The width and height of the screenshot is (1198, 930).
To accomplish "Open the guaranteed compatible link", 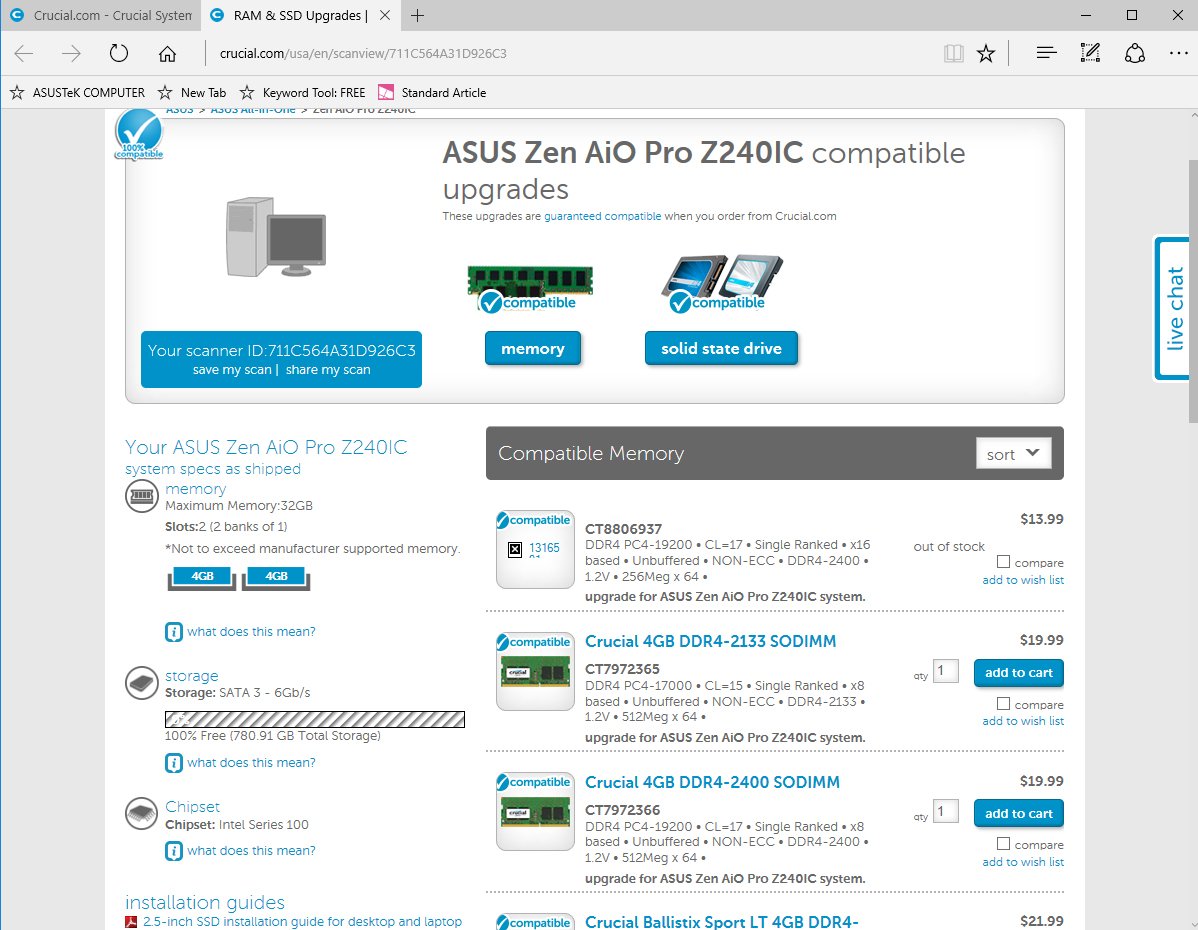I will tap(602, 216).
